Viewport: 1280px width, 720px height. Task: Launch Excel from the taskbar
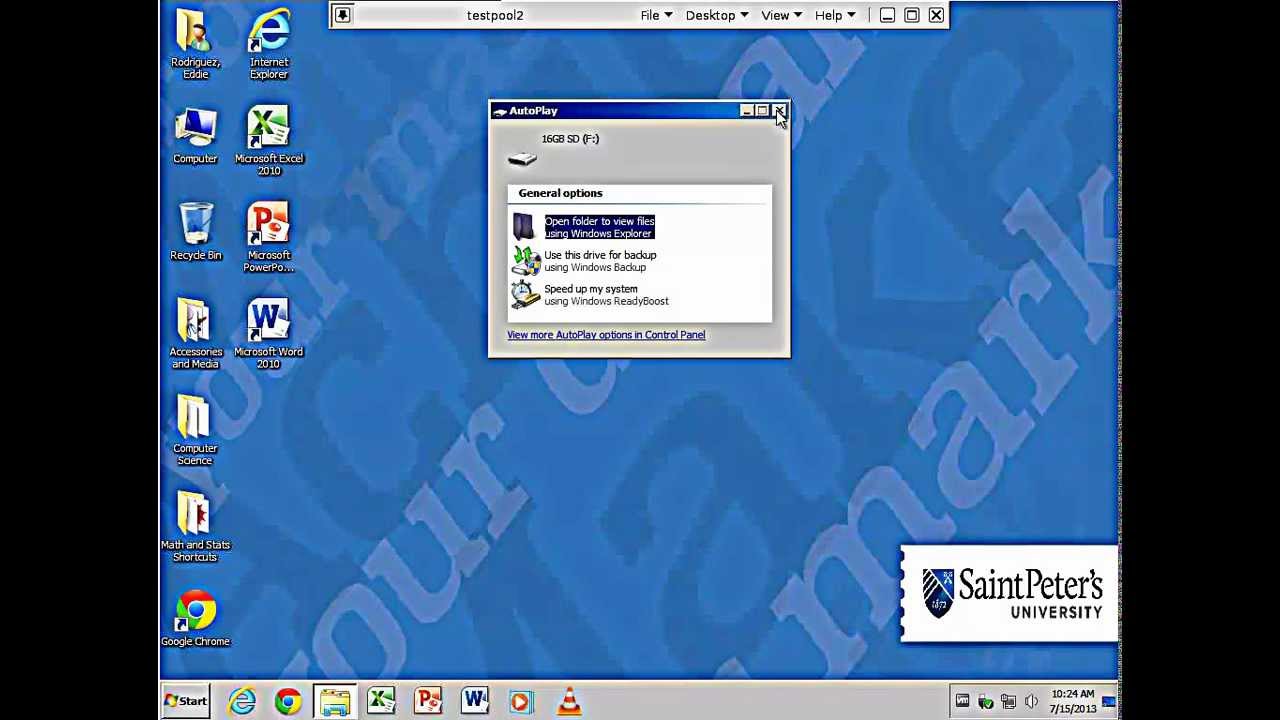[381, 702]
